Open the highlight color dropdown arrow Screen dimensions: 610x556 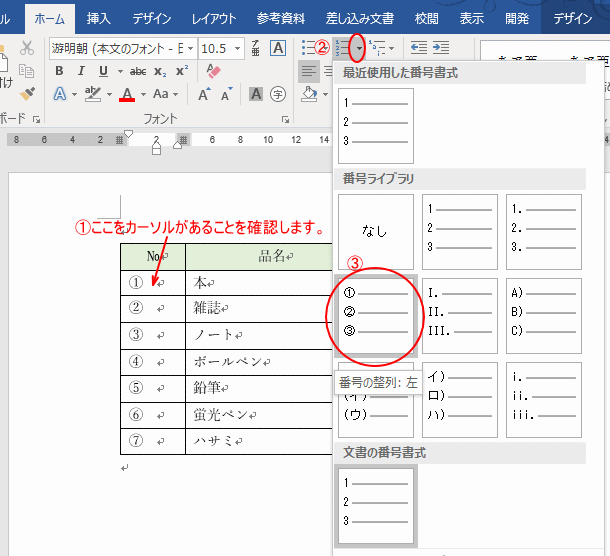[x=109, y=95]
